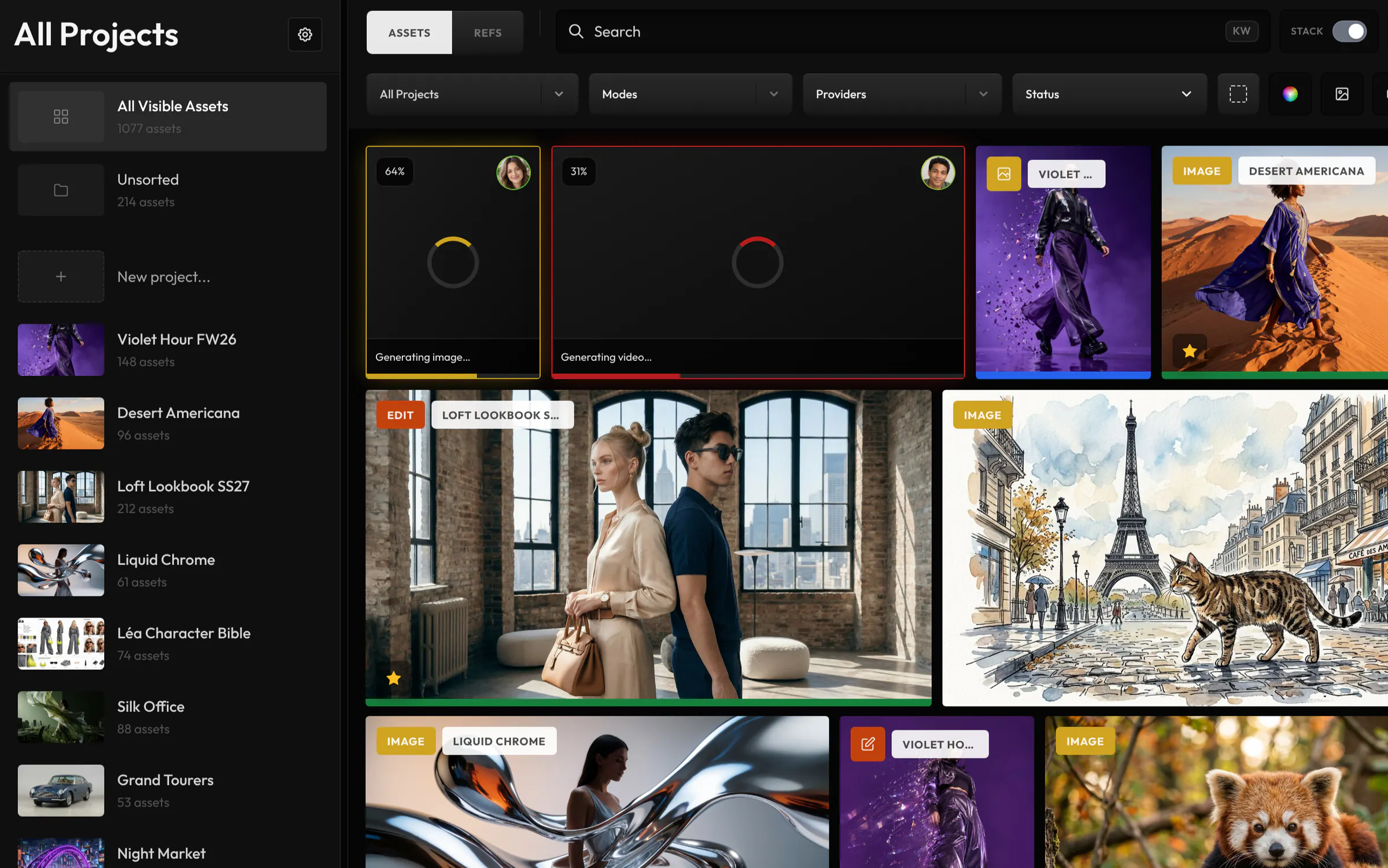This screenshot has width=1388, height=868.
Task: Switch off the STACK toggle
Action: point(1349,31)
